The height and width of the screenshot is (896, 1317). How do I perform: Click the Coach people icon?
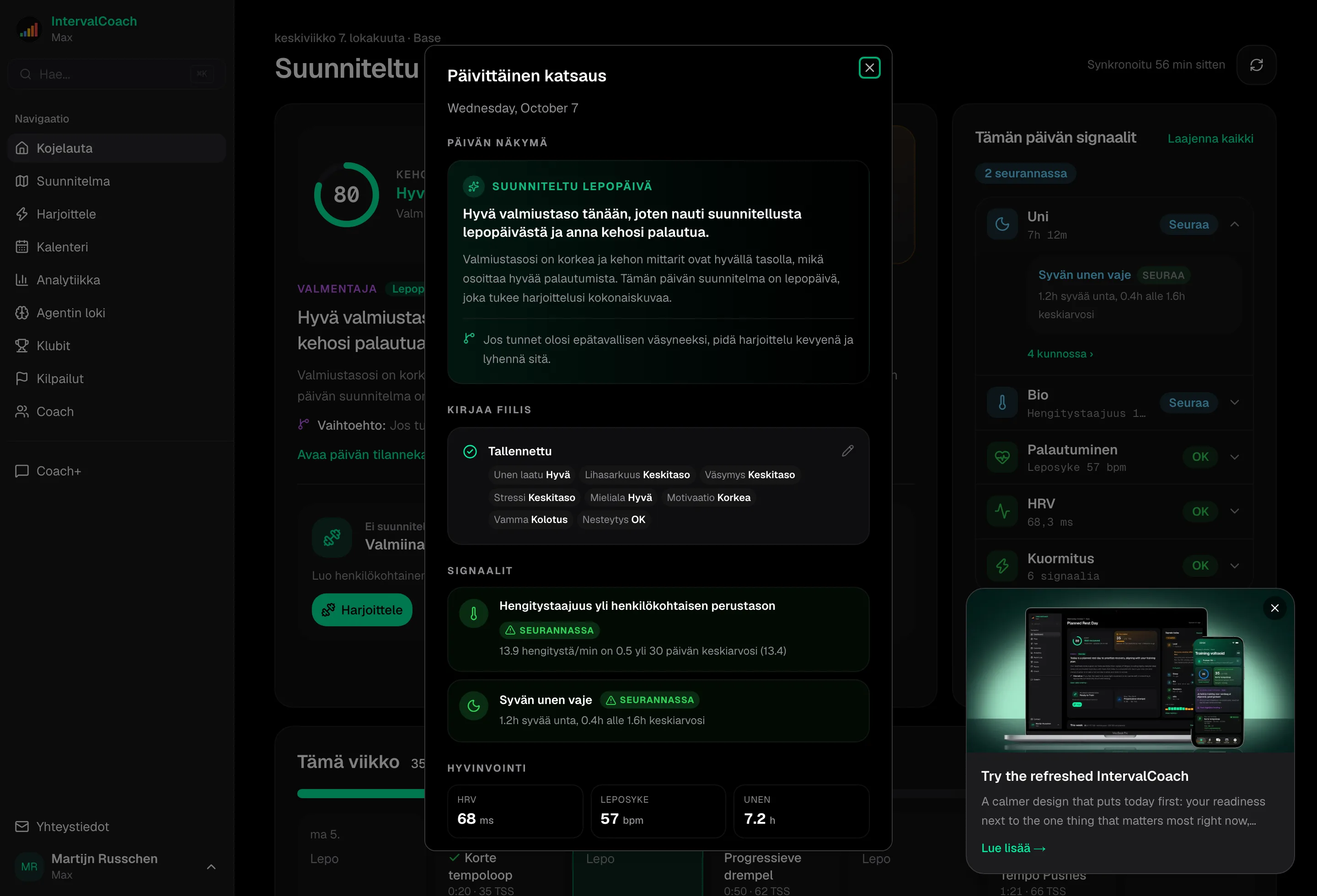tap(21, 411)
